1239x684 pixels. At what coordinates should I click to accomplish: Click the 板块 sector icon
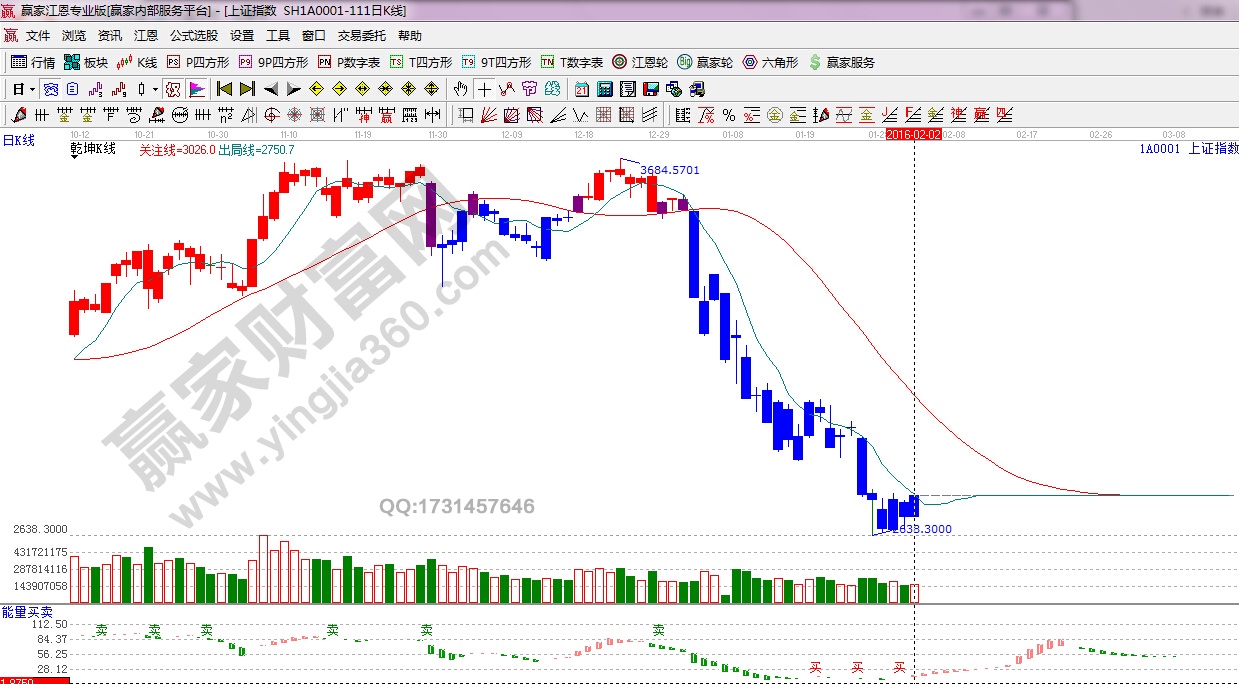85,62
